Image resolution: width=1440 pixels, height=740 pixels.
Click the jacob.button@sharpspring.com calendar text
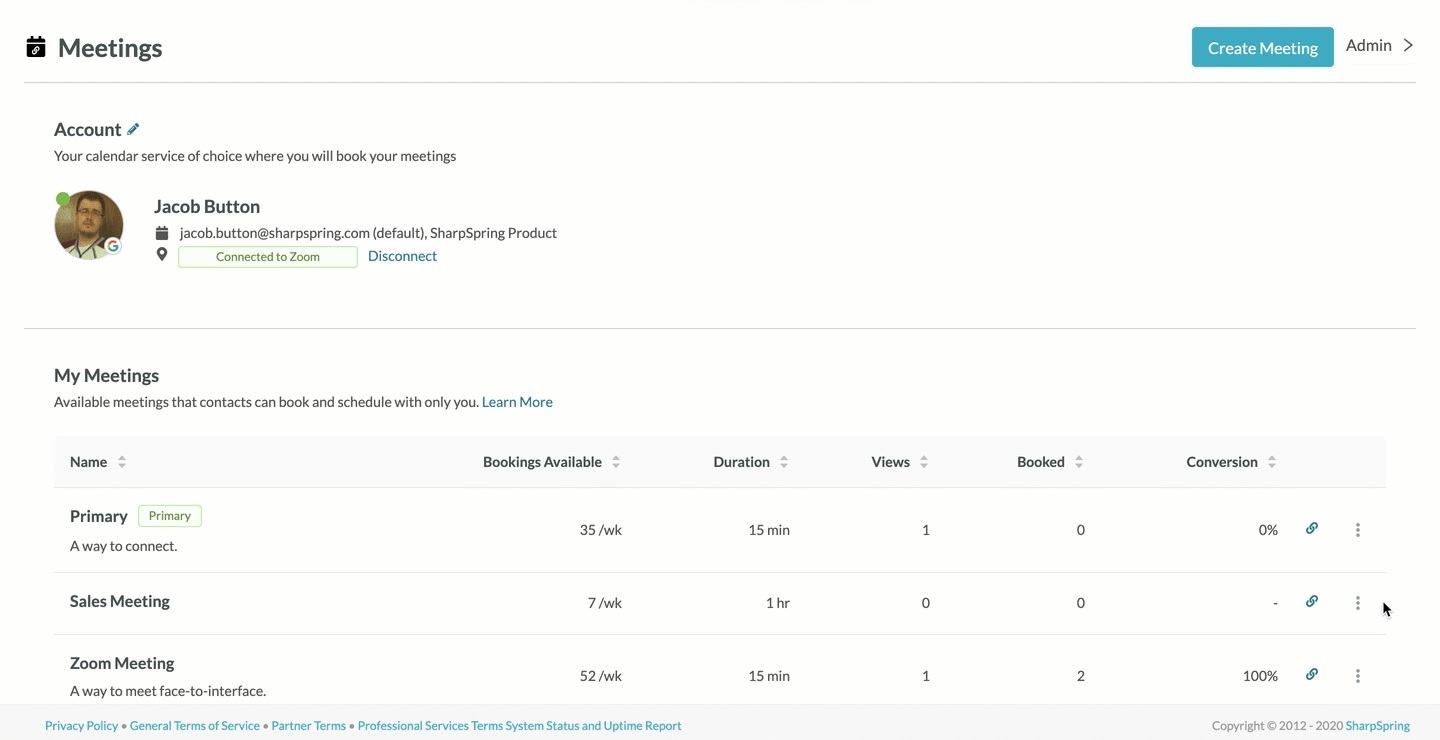368,233
